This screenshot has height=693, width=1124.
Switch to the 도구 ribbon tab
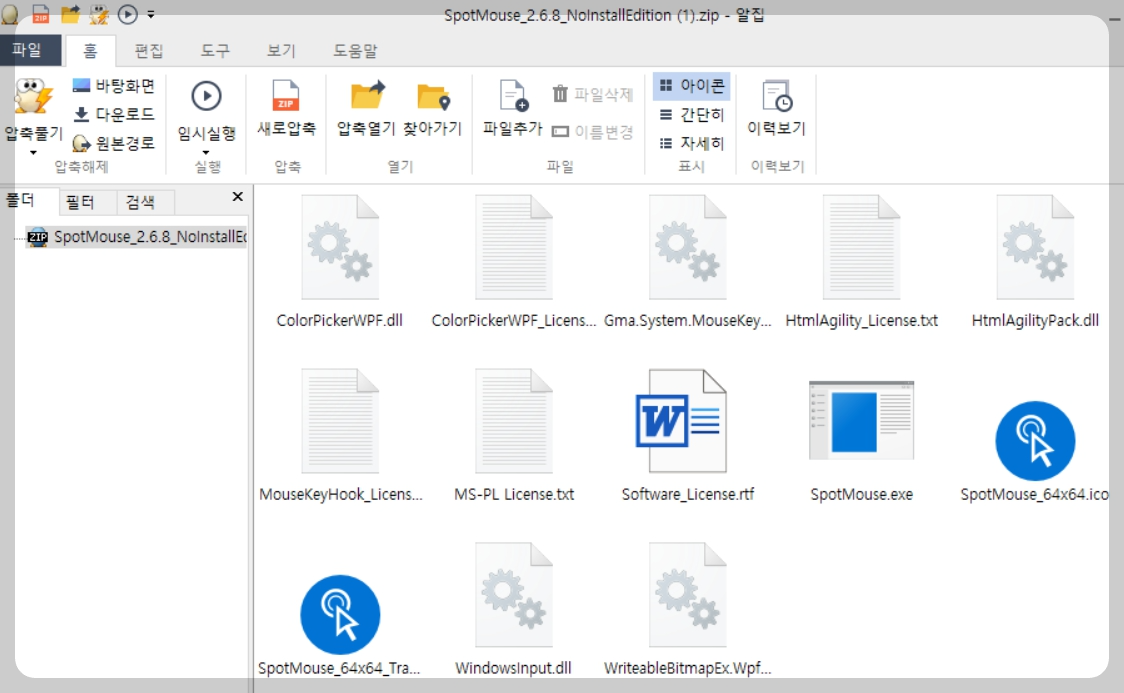pyautogui.click(x=215, y=51)
